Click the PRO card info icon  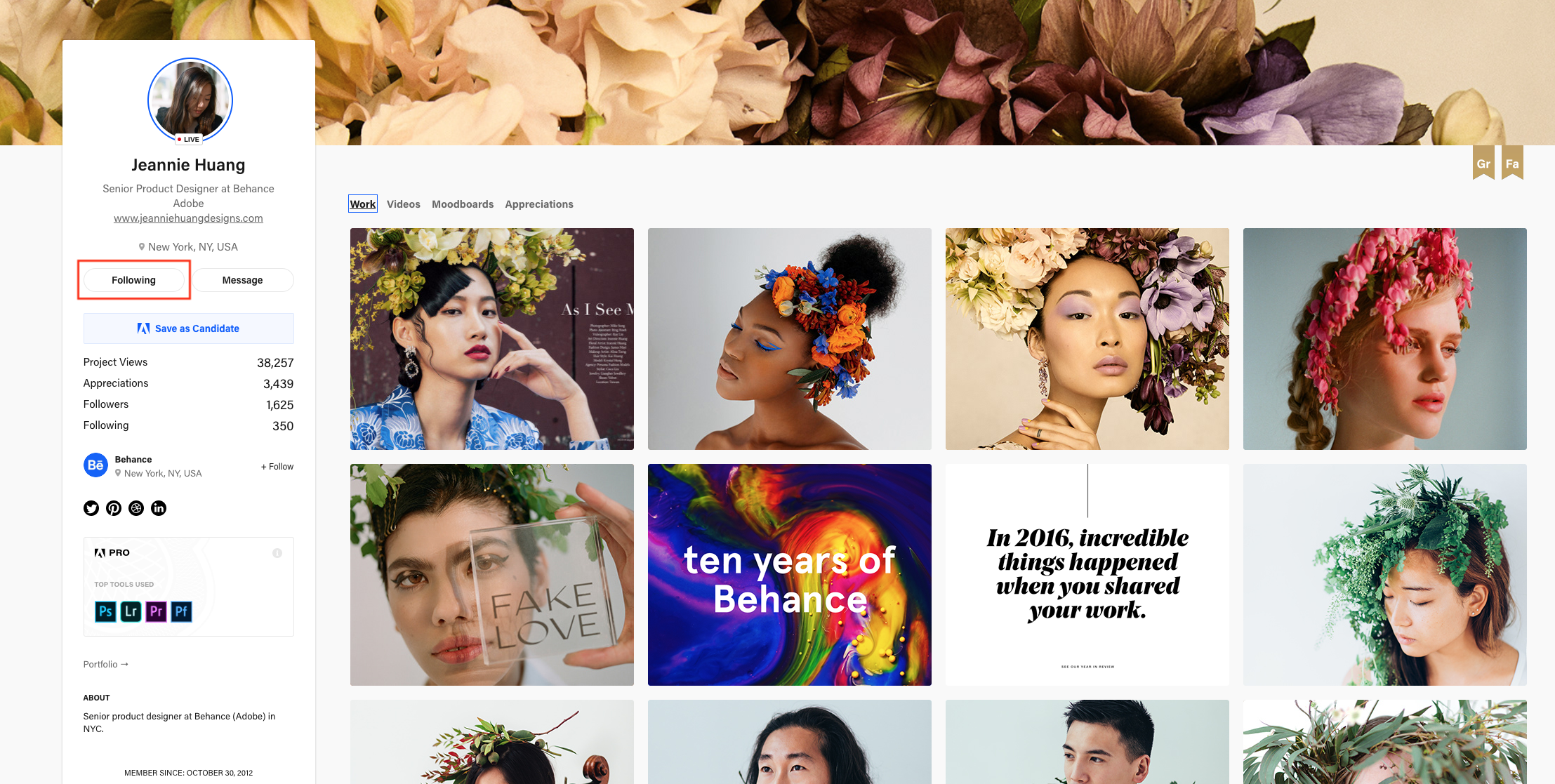pyautogui.click(x=277, y=553)
